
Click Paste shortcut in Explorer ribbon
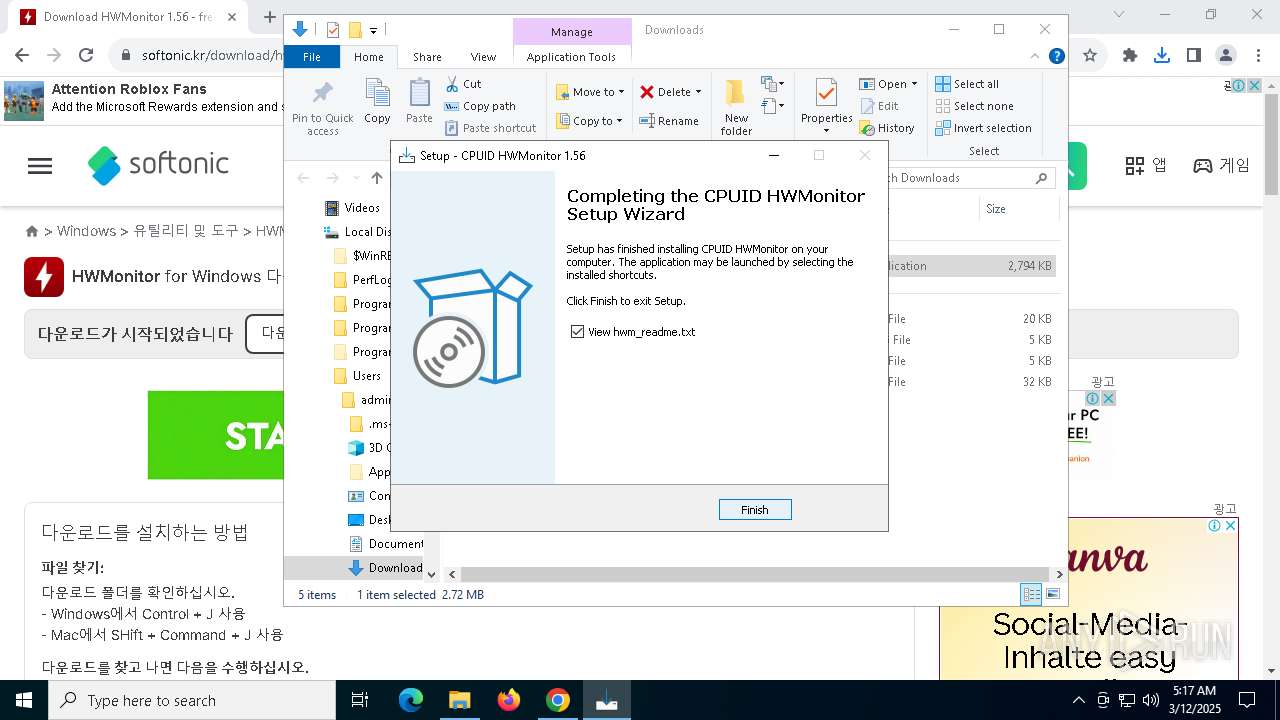490,128
